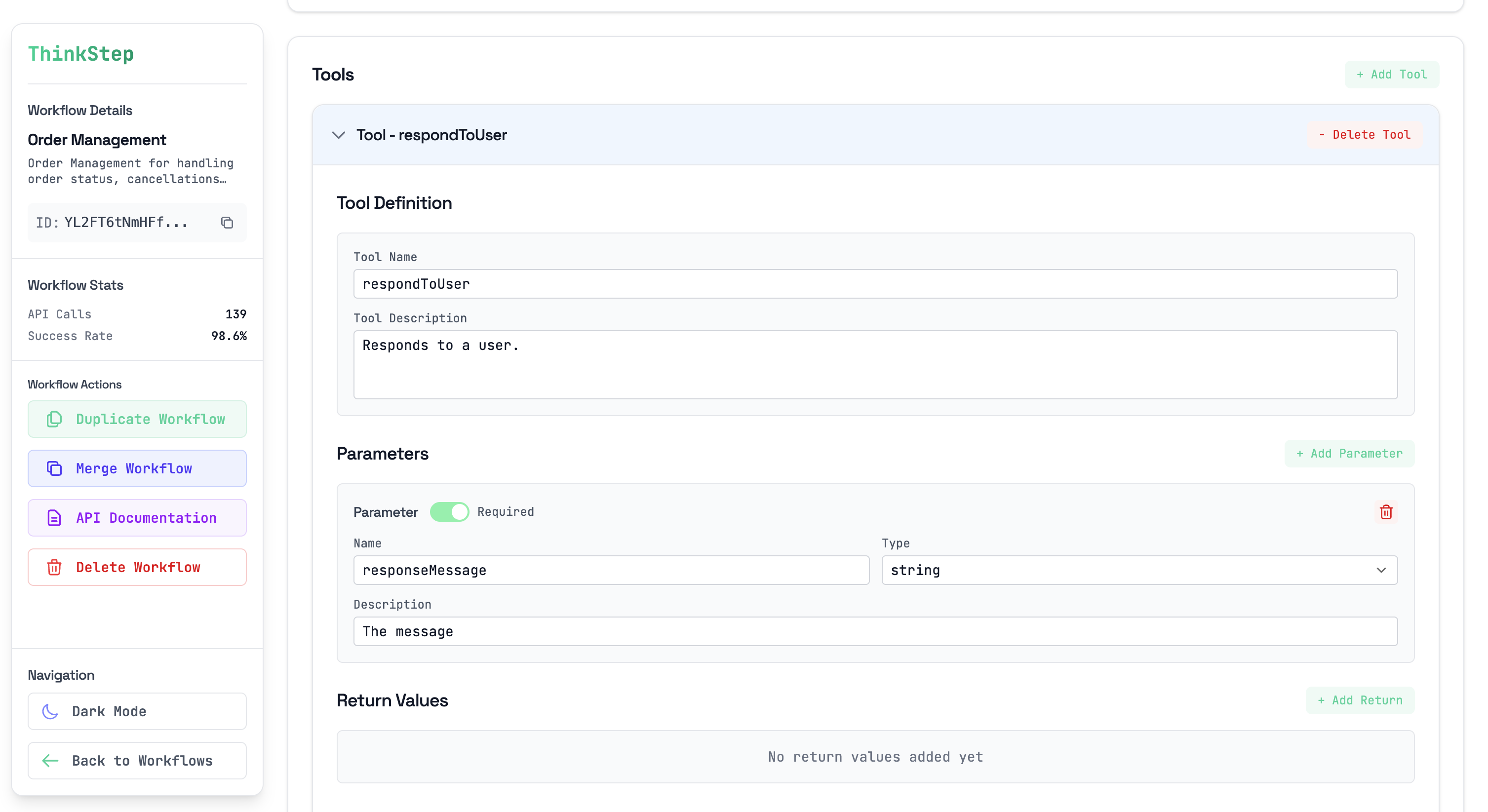Edit the parameter Name field responseMessage
The image size is (1488, 812).
click(611, 570)
